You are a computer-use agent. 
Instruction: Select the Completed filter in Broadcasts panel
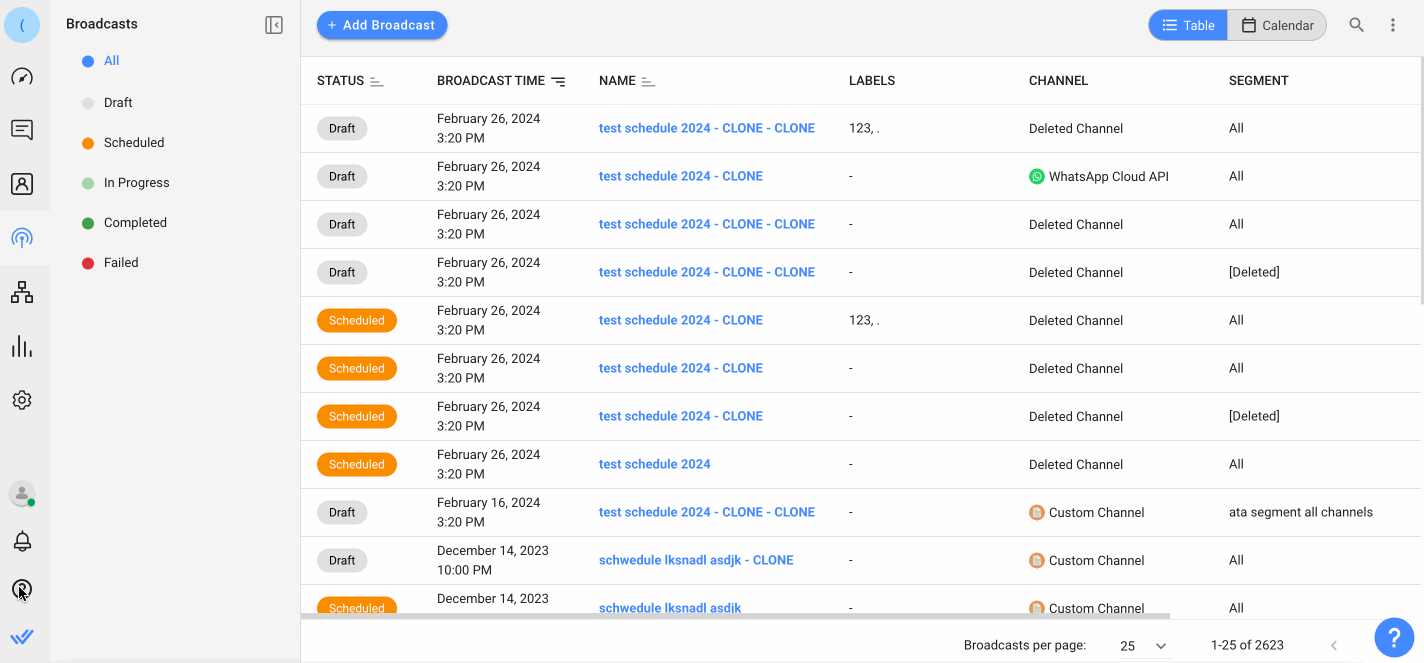pyautogui.click(x=135, y=223)
